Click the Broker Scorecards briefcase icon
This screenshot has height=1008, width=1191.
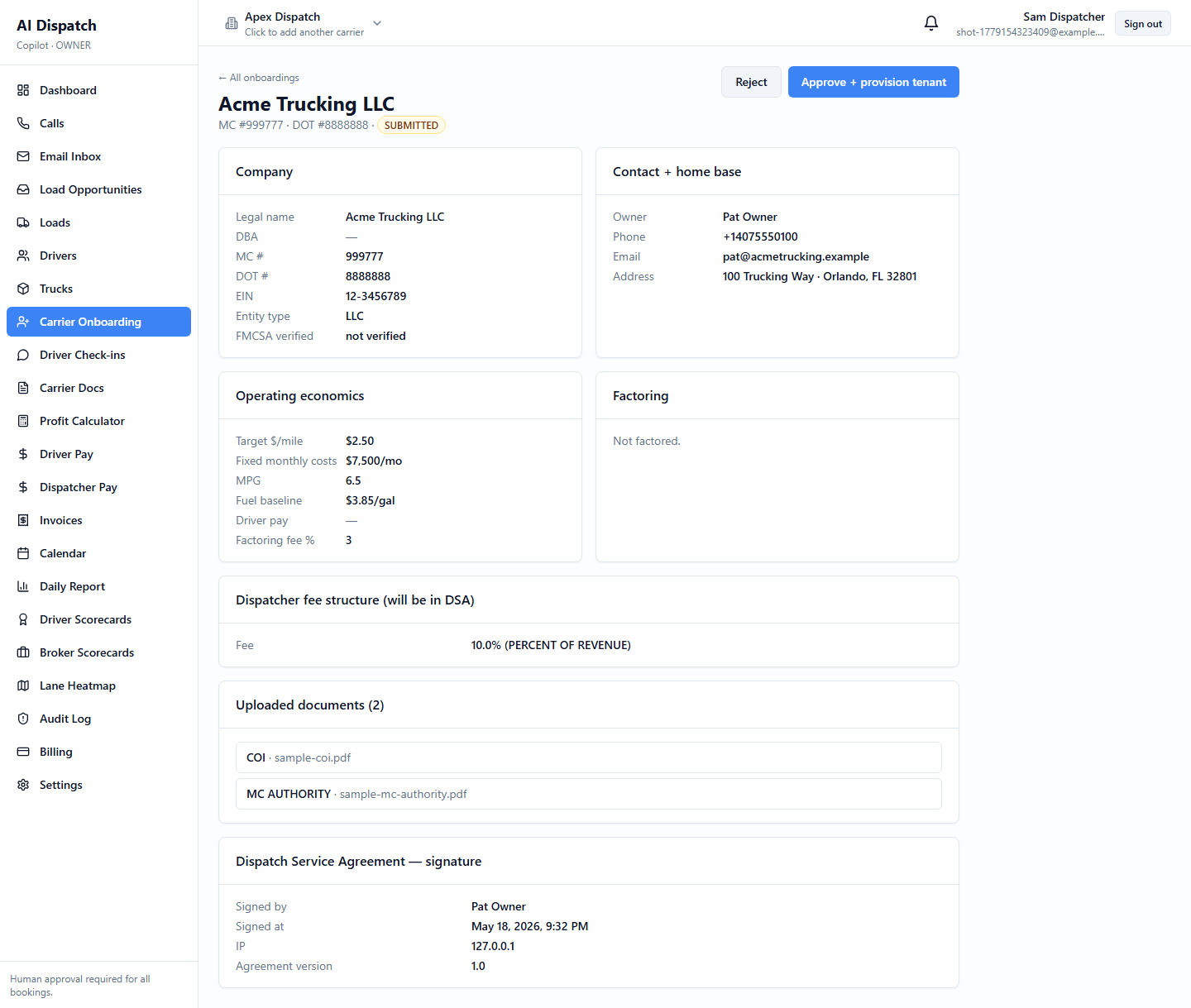(x=23, y=652)
